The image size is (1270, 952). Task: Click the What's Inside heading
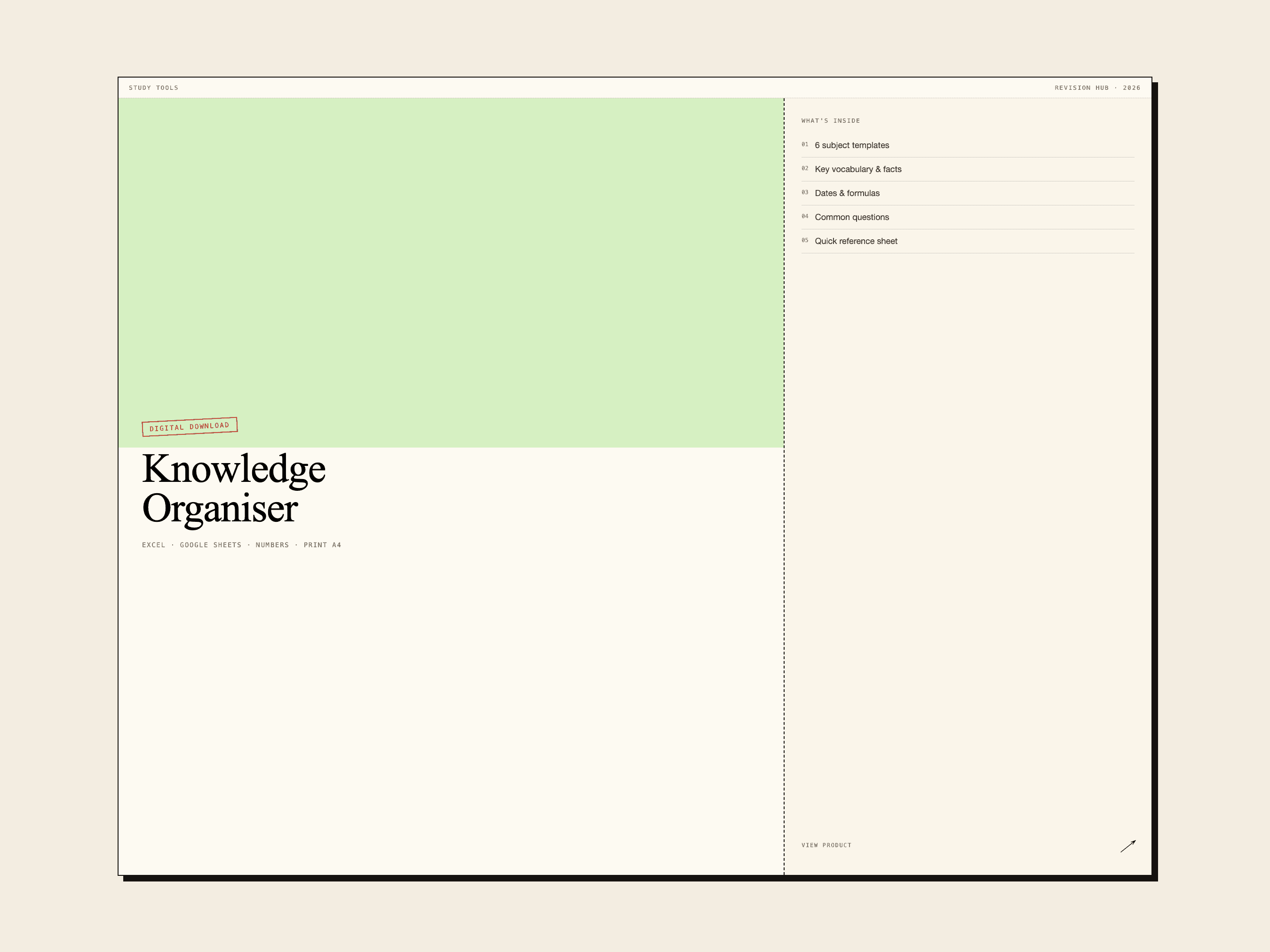point(830,120)
